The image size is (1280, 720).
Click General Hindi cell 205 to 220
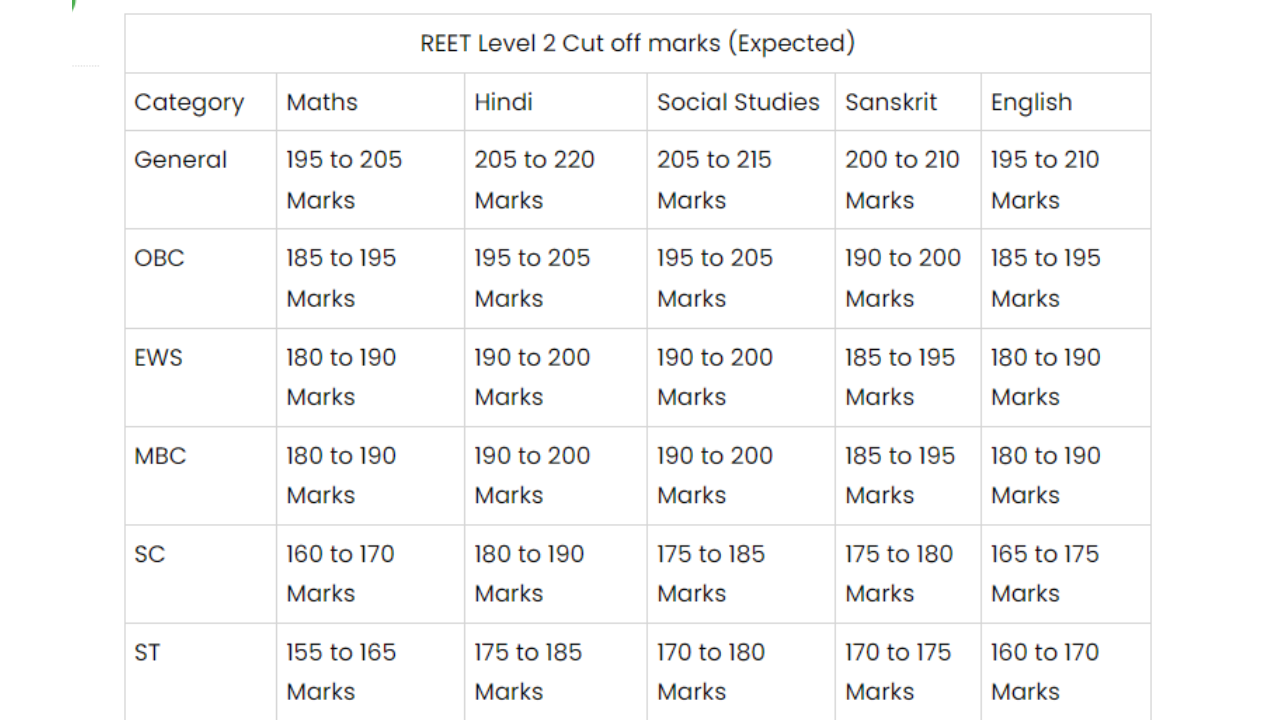(x=534, y=179)
